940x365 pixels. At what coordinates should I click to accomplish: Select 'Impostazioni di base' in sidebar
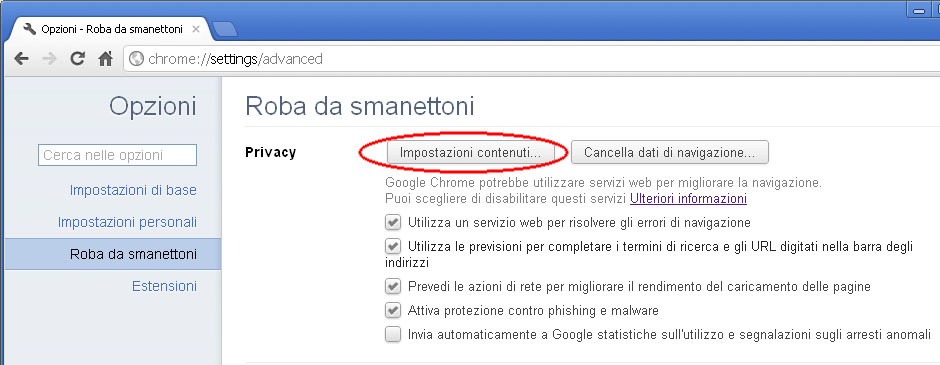point(133,190)
